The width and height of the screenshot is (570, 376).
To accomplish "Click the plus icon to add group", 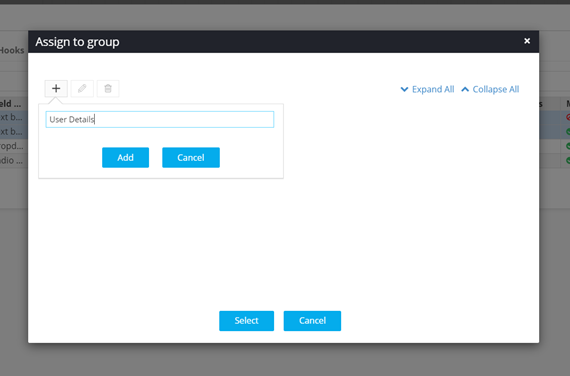I will pos(56,89).
